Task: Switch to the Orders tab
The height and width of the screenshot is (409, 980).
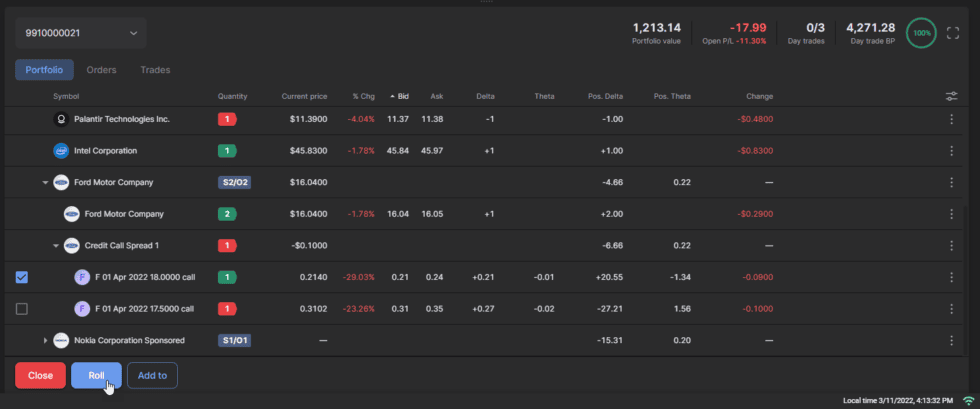Action: (101, 70)
